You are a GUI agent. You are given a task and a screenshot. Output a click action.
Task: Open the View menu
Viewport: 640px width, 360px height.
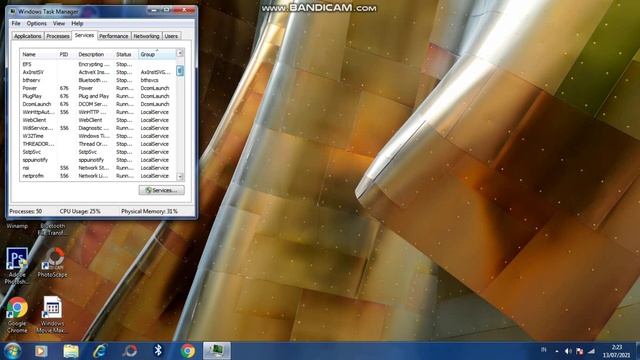pyautogui.click(x=59, y=24)
